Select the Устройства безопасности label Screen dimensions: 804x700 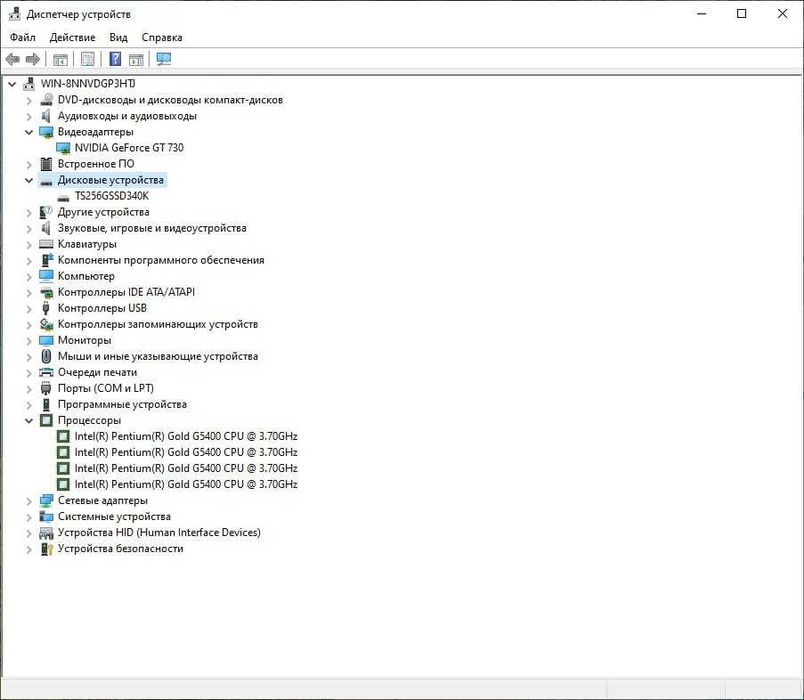click(x=120, y=549)
